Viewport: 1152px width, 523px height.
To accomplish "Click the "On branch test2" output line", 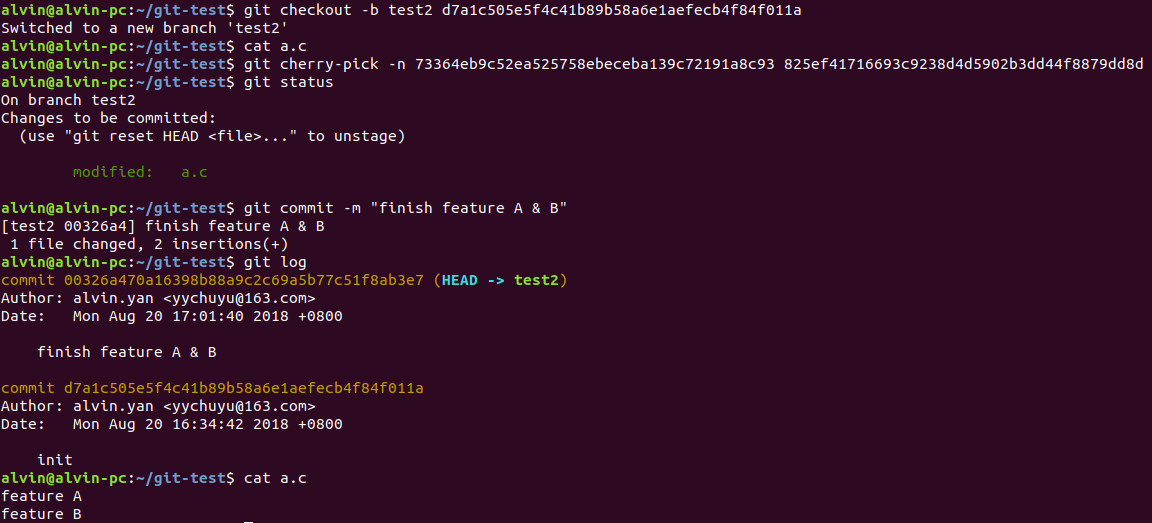I will 68,100.
